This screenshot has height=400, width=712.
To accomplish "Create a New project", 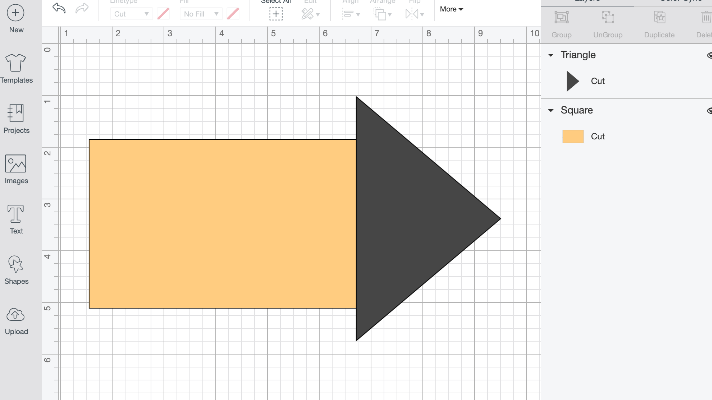I will (16, 19).
